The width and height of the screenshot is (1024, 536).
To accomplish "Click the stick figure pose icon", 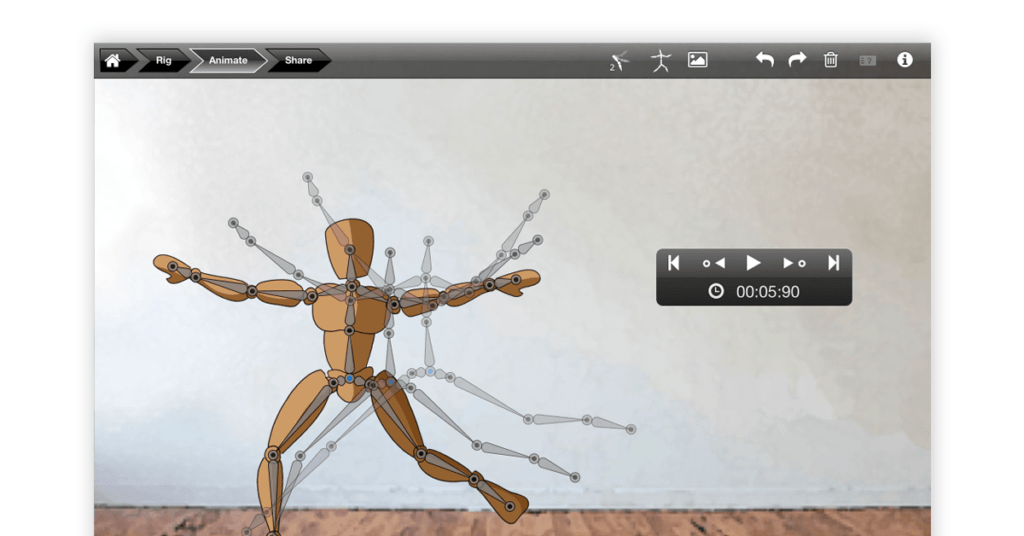I will point(661,61).
